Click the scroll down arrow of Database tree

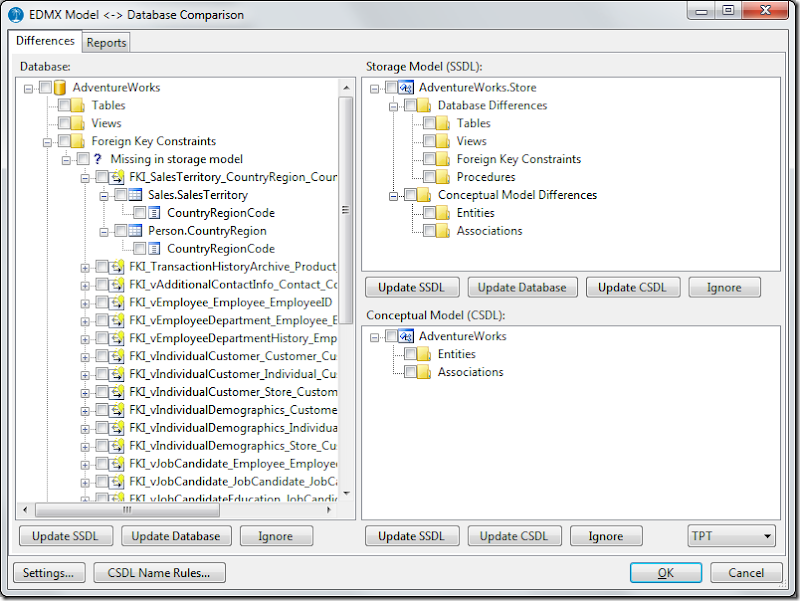point(346,493)
